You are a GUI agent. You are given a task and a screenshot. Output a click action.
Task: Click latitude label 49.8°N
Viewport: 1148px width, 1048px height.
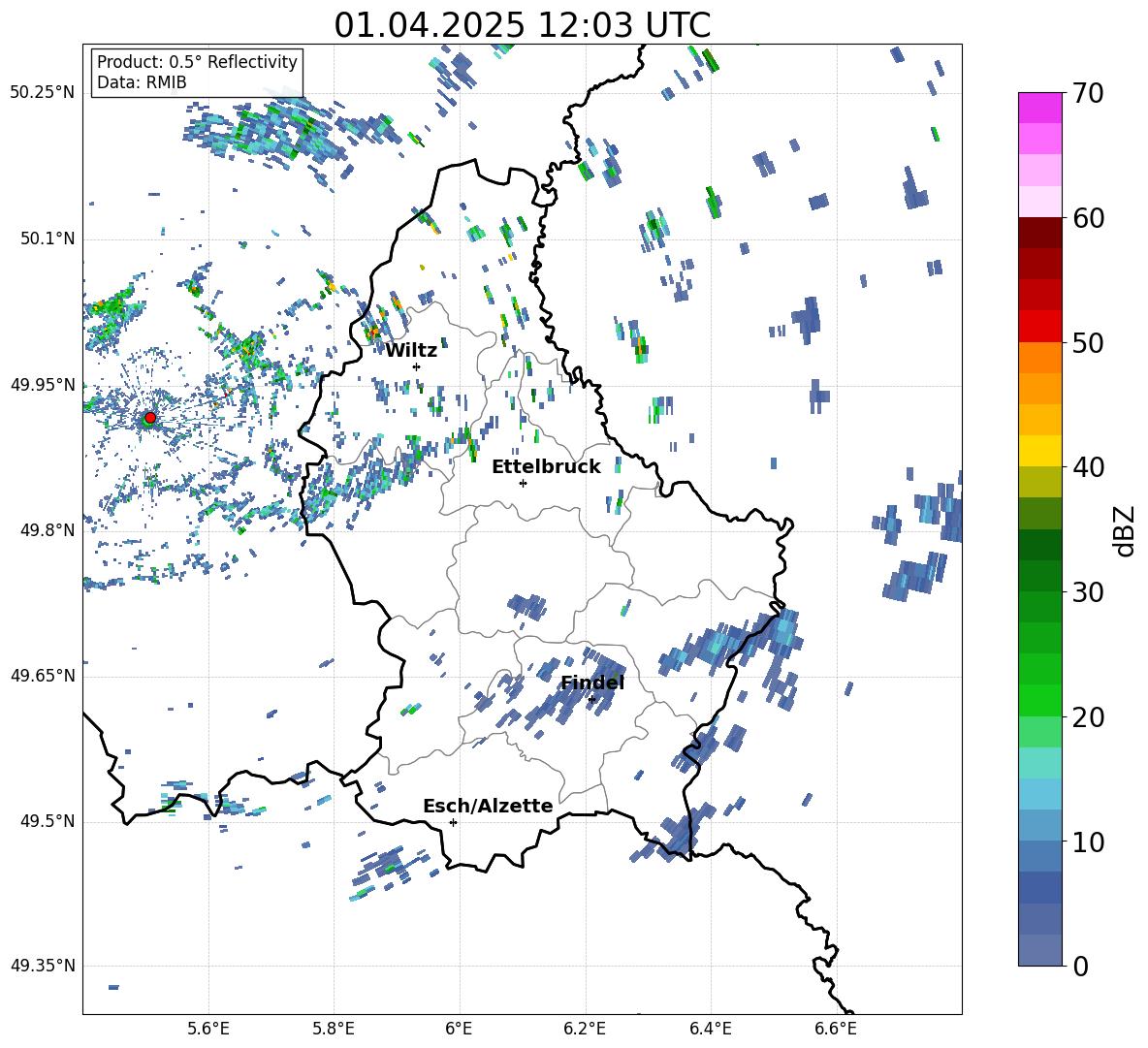point(48,530)
